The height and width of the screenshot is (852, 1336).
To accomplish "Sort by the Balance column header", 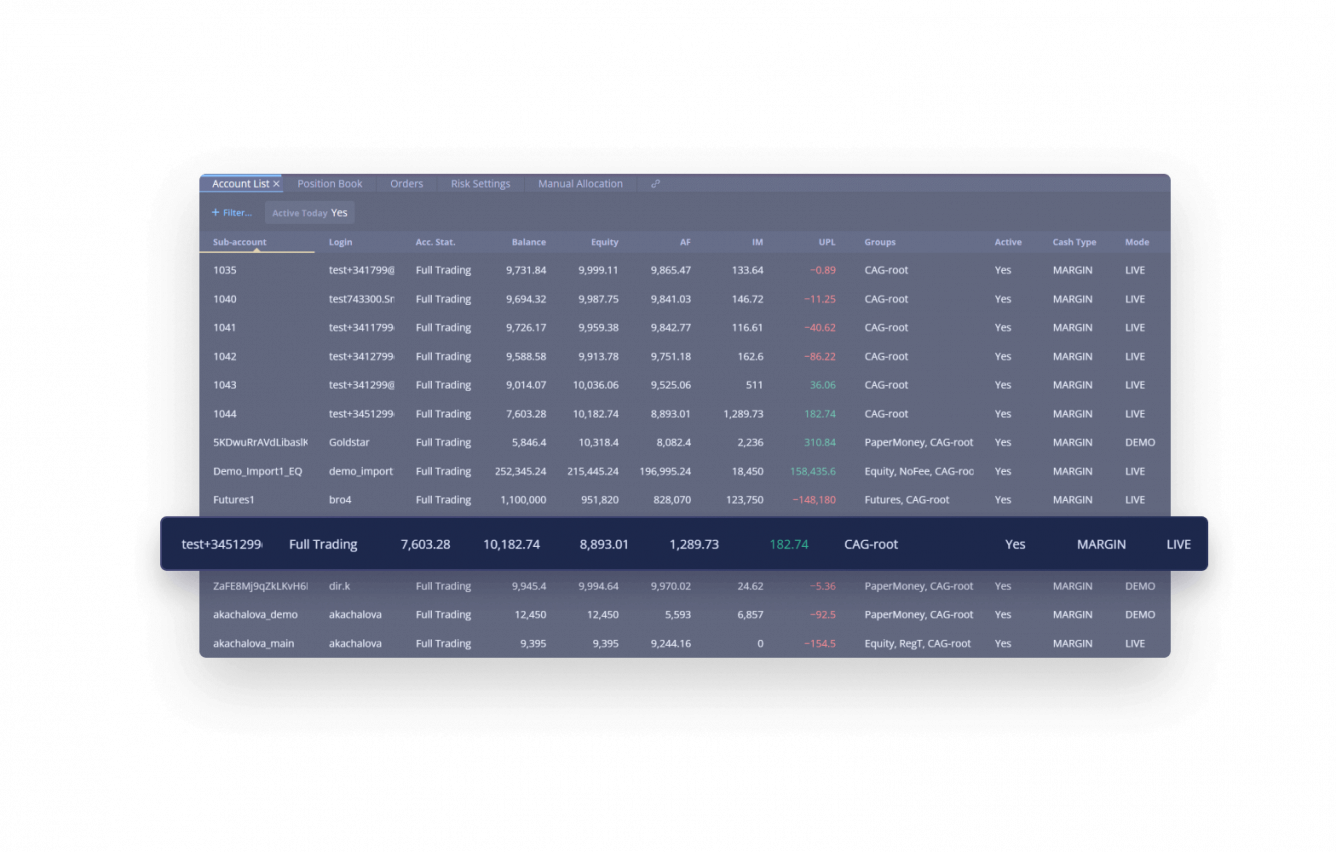I will point(529,242).
